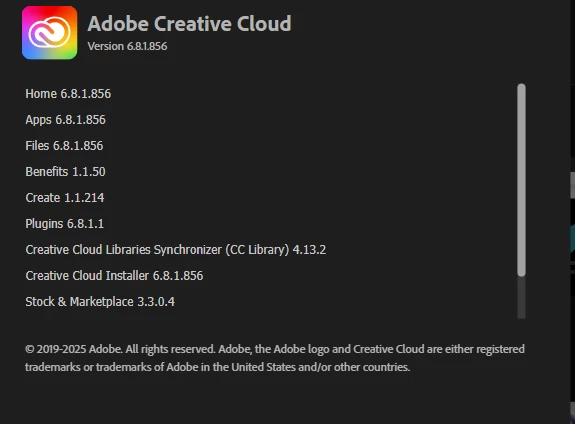Click the Create 1.1.214 entry
Image resolution: width=575 pixels, height=424 pixels.
click(x=65, y=198)
